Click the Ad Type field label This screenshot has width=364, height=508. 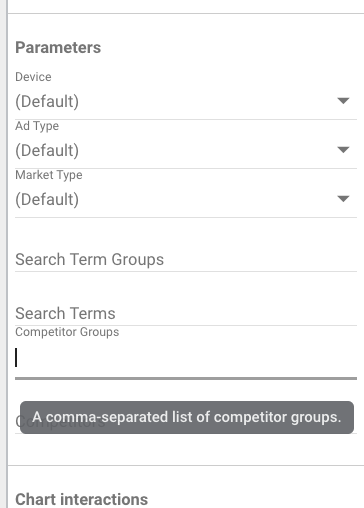(x=37, y=126)
